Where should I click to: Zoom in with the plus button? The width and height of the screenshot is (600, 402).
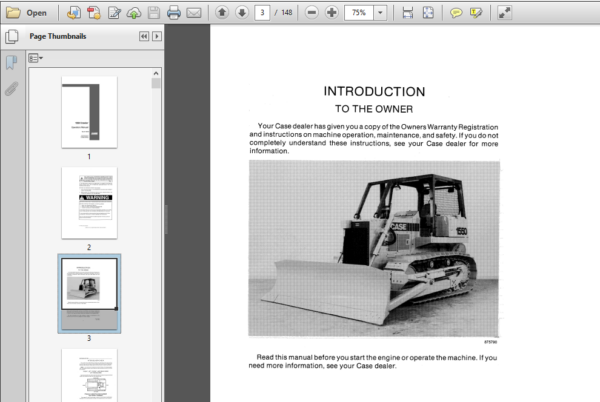[332, 13]
